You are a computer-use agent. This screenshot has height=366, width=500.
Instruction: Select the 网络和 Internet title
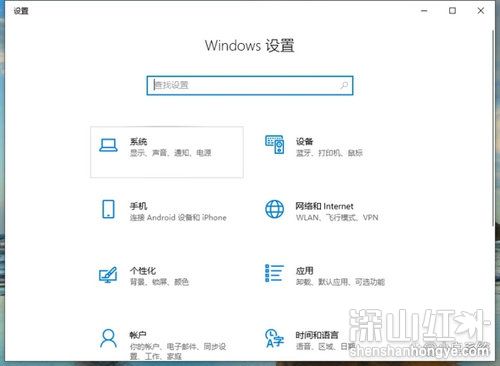tap(324, 206)
